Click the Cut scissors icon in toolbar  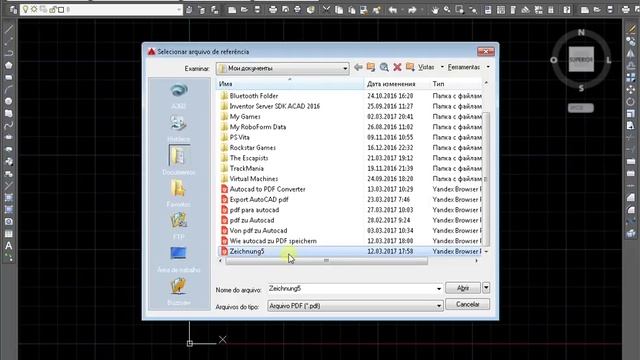pyautogui.click(x=326, y=9)
